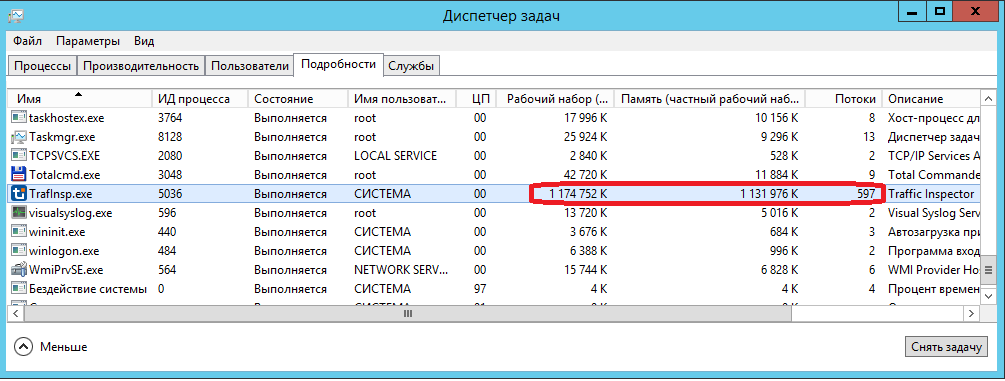Screen dimensions: 1005x381
Task: Select the TCPSVCS.EXE row name
Action: click(x=65, y=156)
